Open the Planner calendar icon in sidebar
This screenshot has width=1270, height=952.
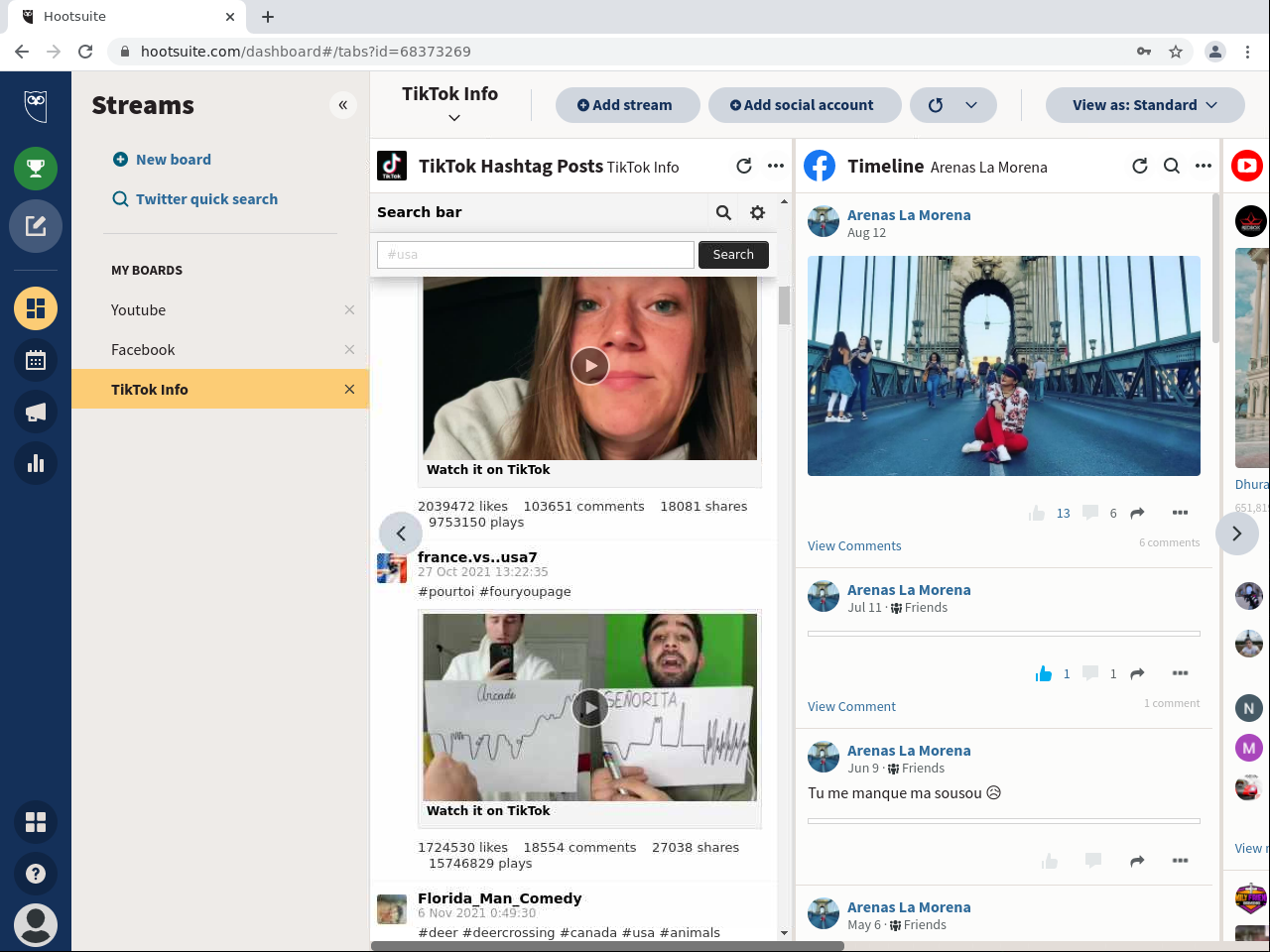(36, 360)
